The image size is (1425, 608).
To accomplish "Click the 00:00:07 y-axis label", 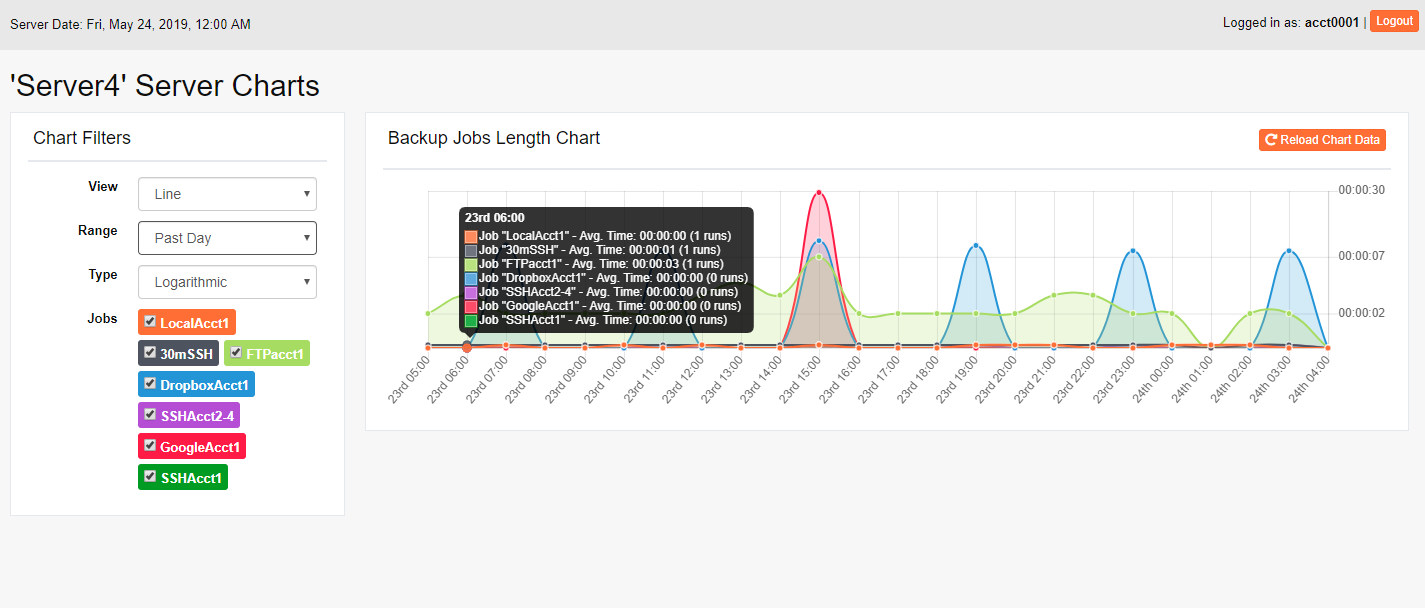I will click(x=1361, y=256).
